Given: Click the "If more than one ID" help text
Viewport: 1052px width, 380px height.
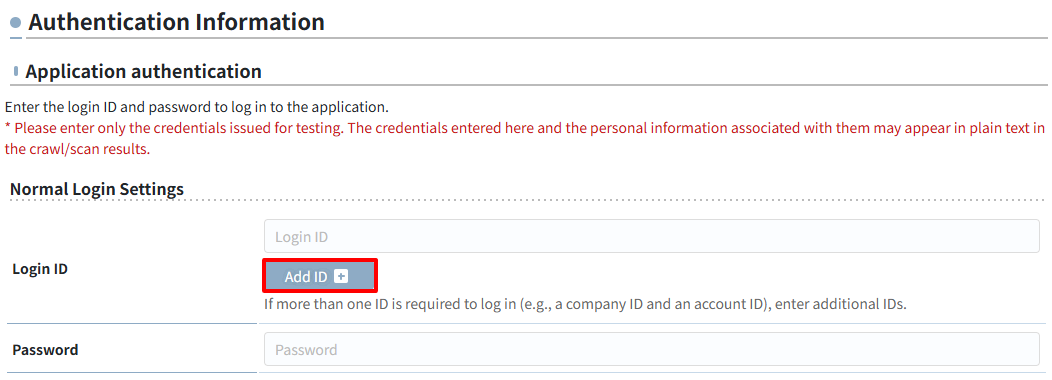Looking at the screenshot, I should pyautogui.click(x=585, y=304).
